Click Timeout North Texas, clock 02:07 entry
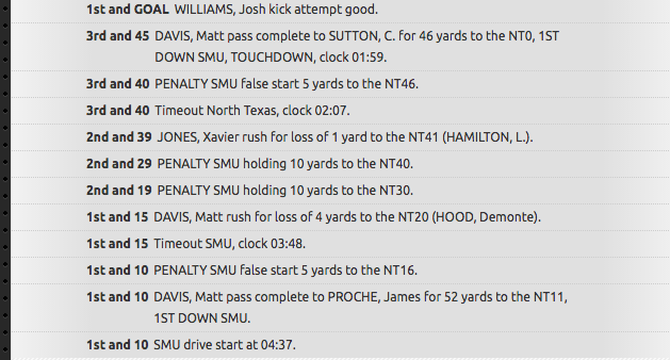 (252, 111)
